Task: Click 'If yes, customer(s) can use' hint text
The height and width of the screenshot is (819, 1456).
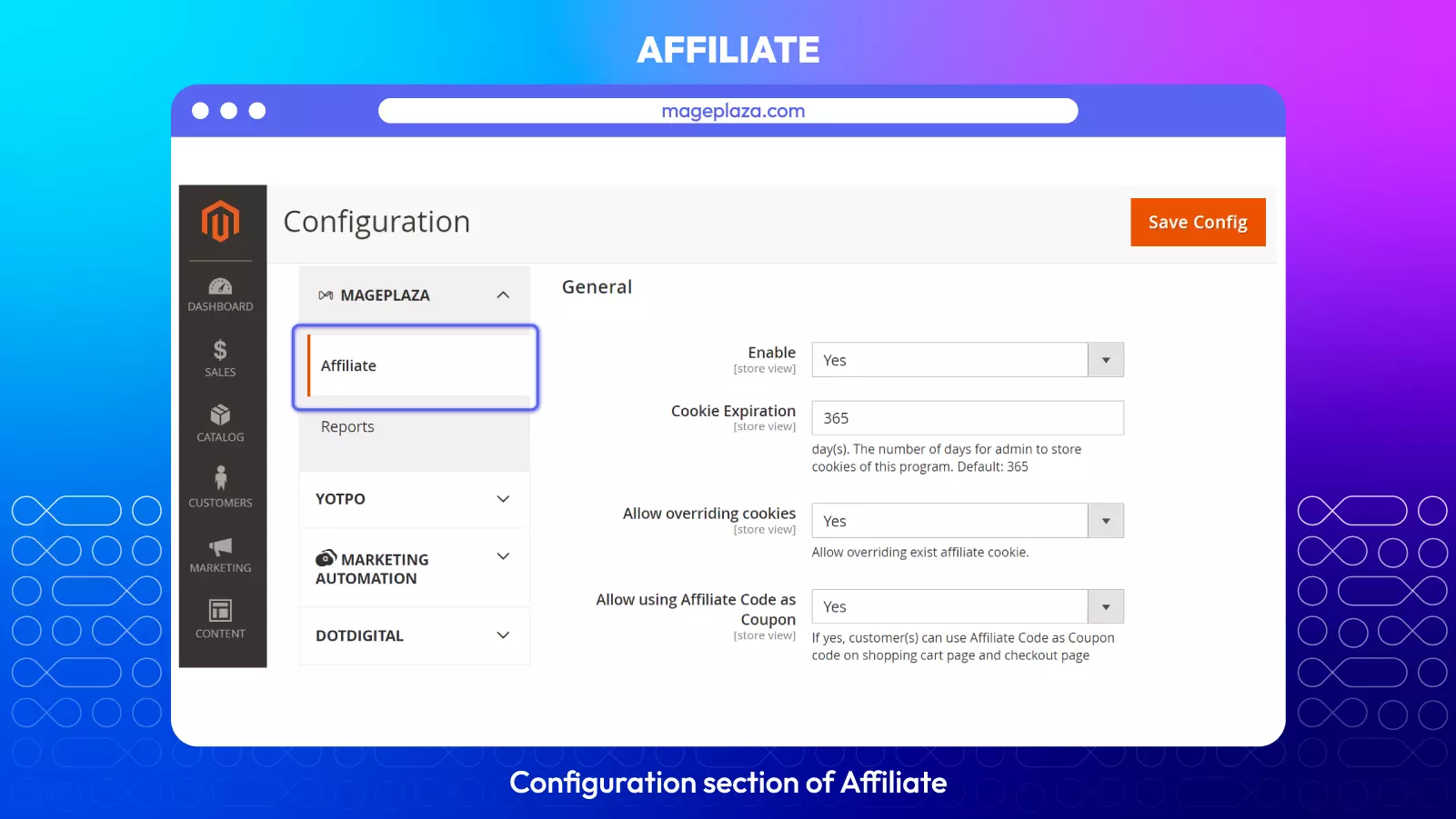Action: point(963,646)
